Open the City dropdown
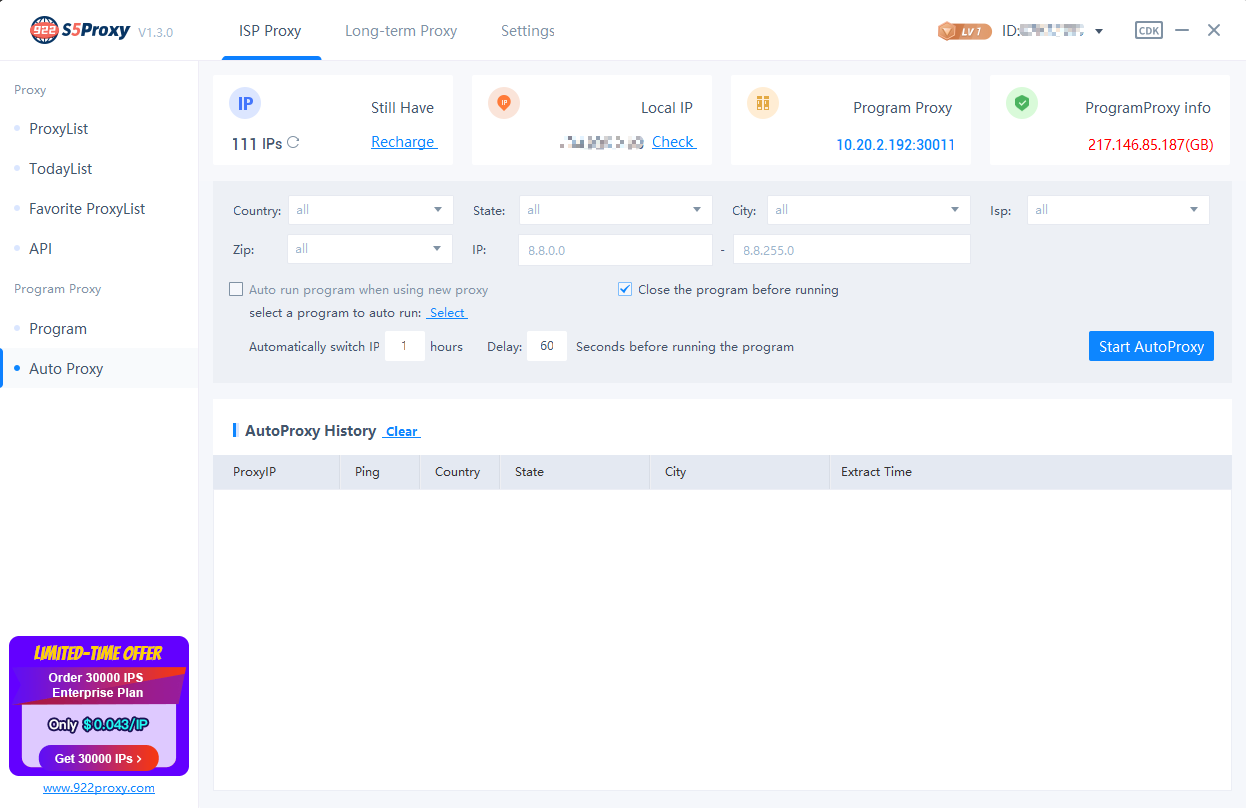Image resolution: width=1246 pixels, height=808 pixels. pos(869,210)
